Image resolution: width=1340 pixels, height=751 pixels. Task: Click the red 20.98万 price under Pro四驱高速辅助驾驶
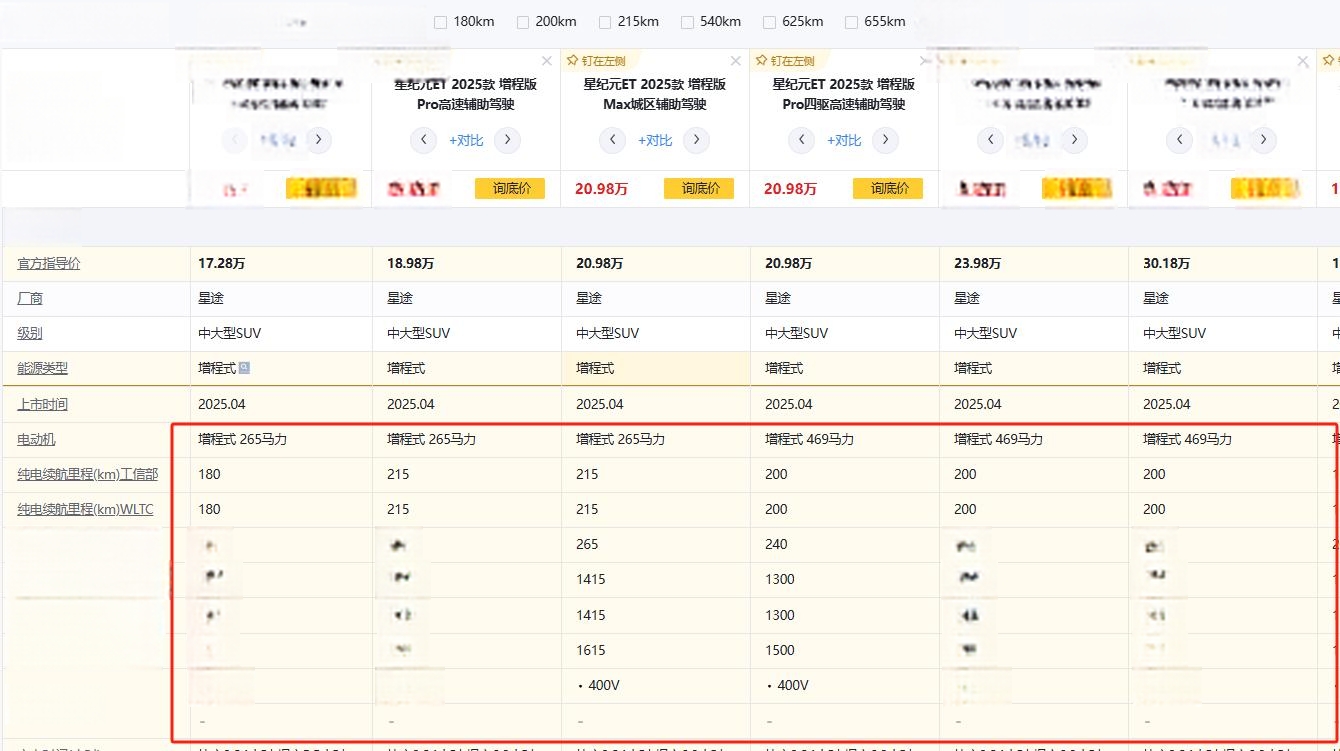point(790,188)
